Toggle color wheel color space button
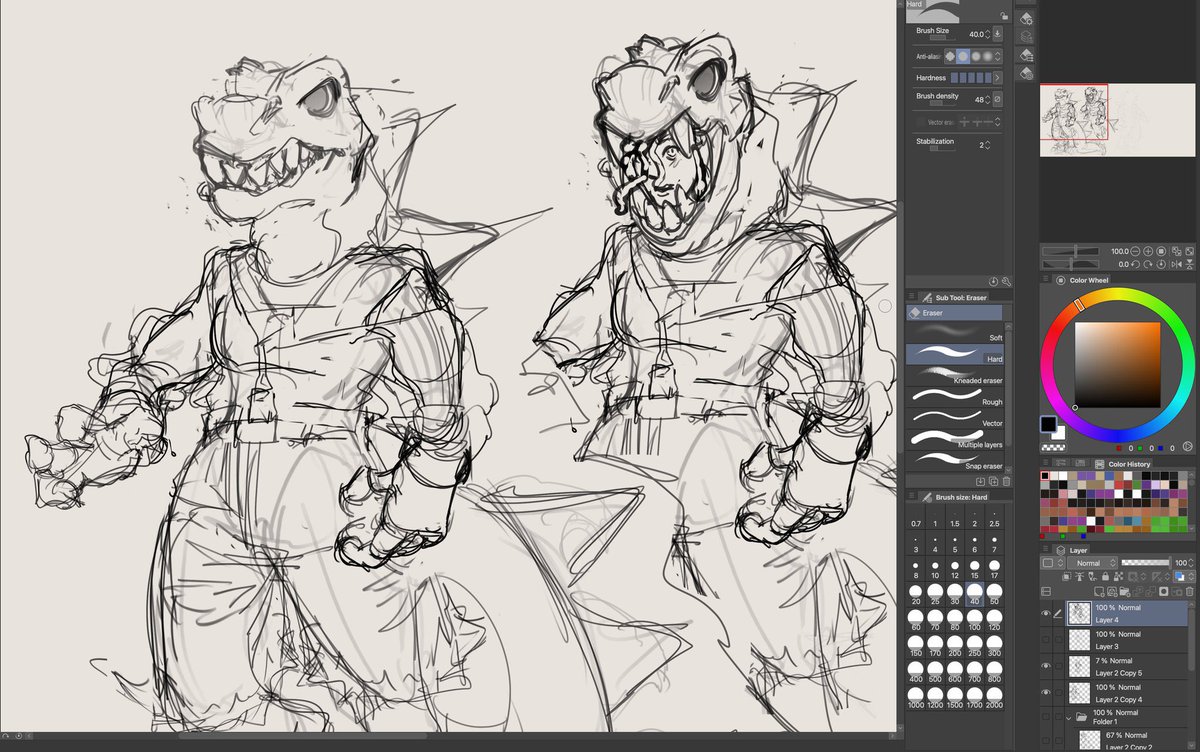This screenshot has width=1200, height=752. tap(1186, 448)
